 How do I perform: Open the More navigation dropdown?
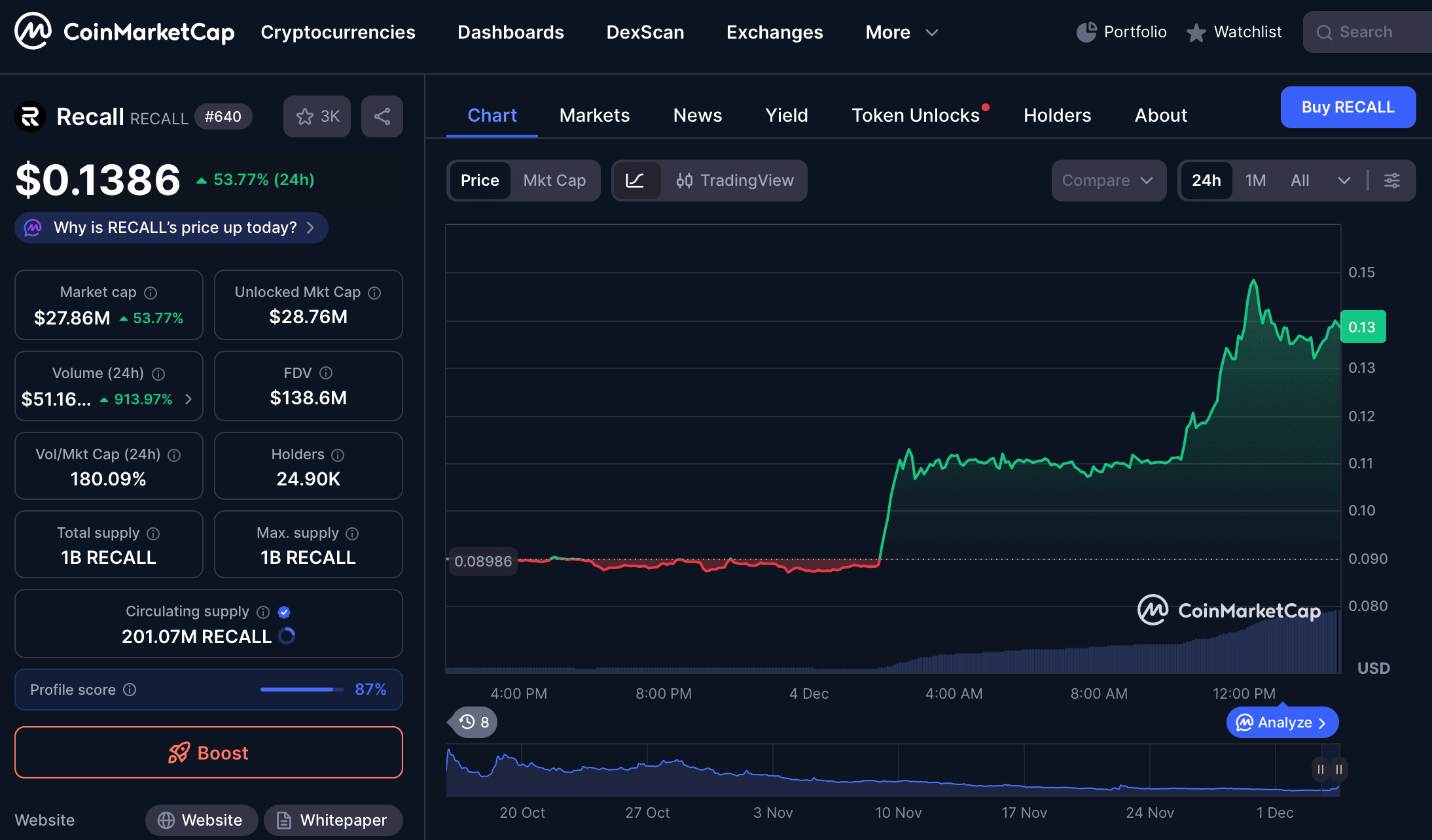coord(901,31)
